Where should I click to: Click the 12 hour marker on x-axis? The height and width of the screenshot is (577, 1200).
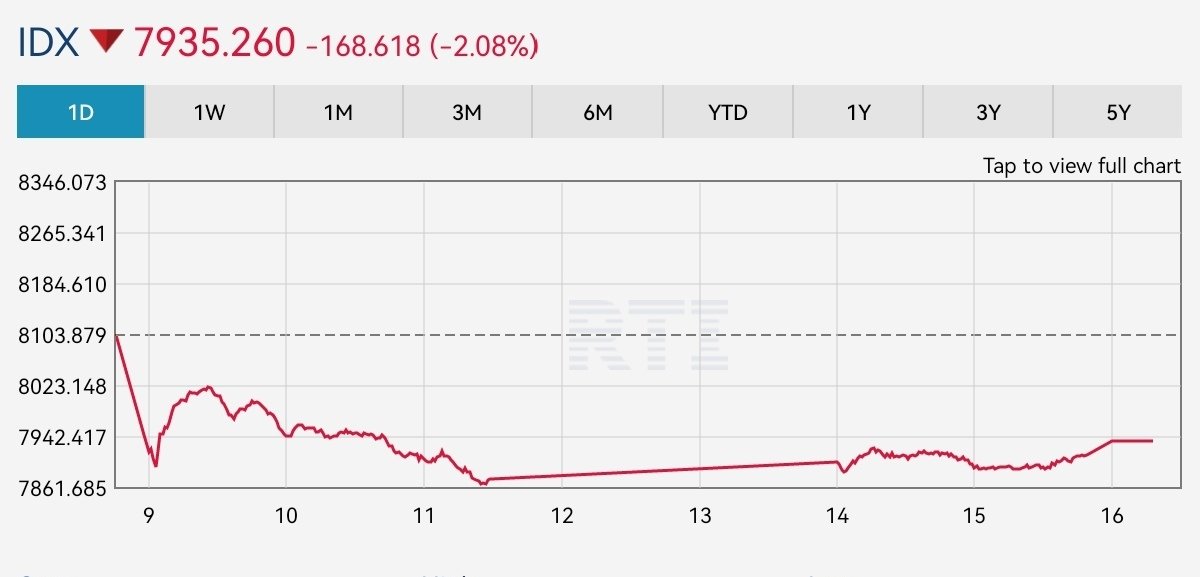[x=562, y=515]
